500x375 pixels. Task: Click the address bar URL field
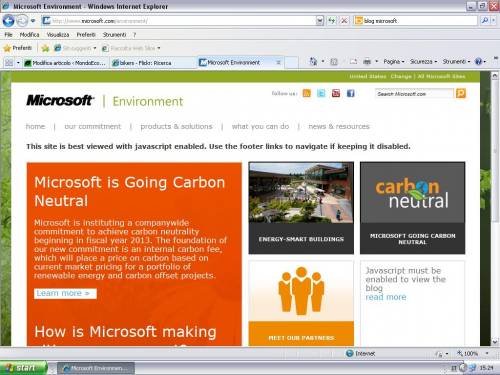coord(178,21)
